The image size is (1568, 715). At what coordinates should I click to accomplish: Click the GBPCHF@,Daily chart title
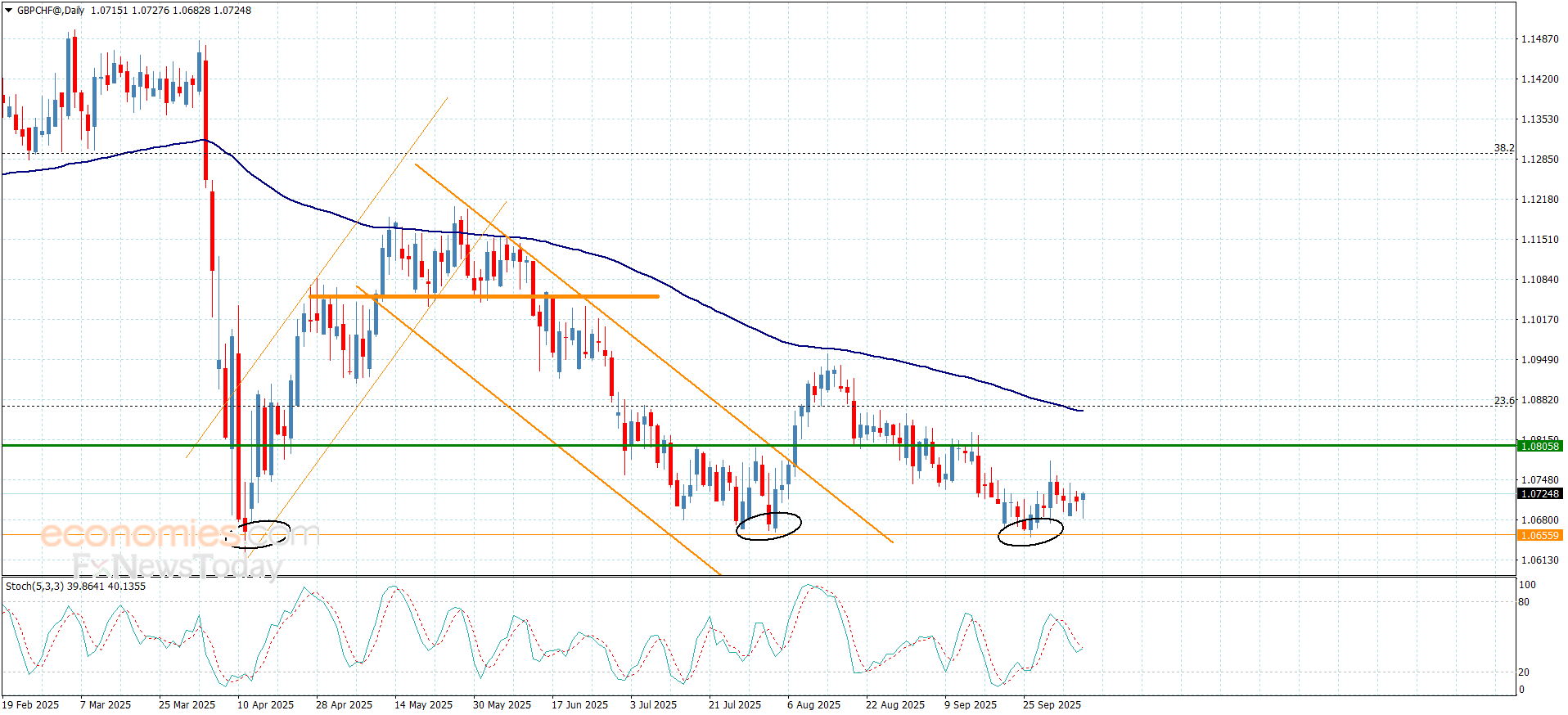coord(51,11)
